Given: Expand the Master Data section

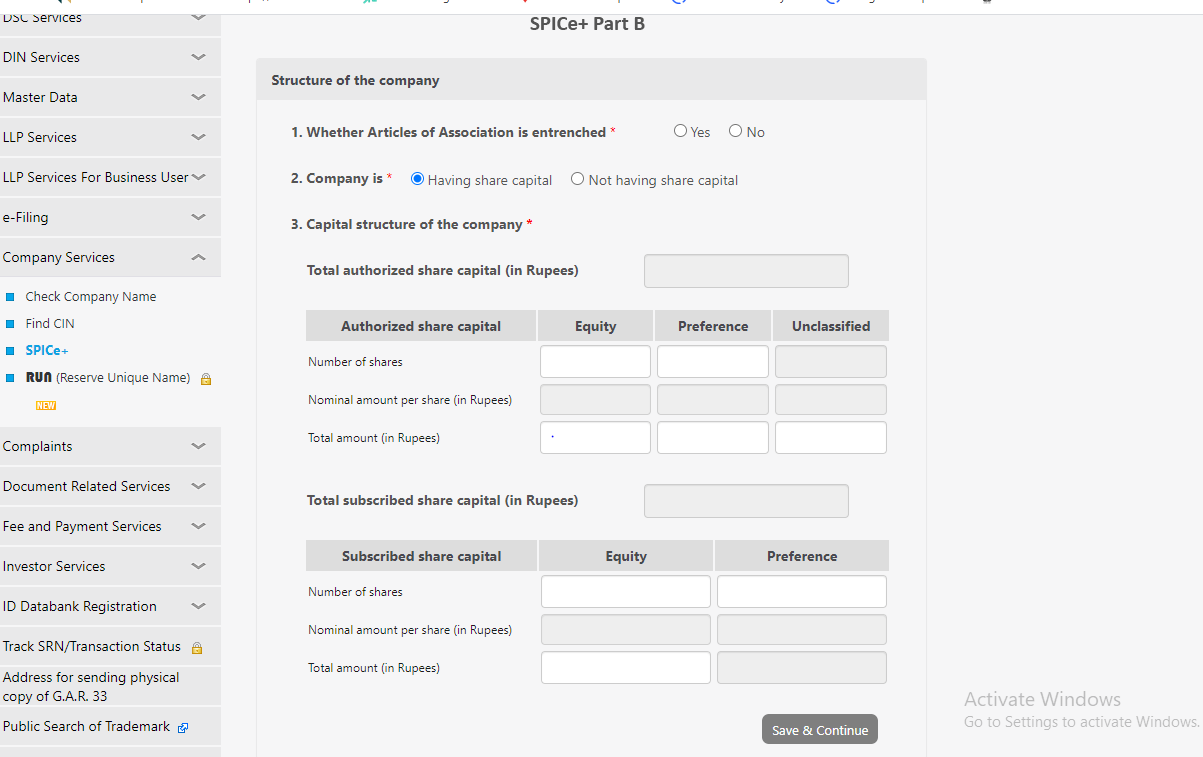Looking at the screenshot, I should point(198,97).
